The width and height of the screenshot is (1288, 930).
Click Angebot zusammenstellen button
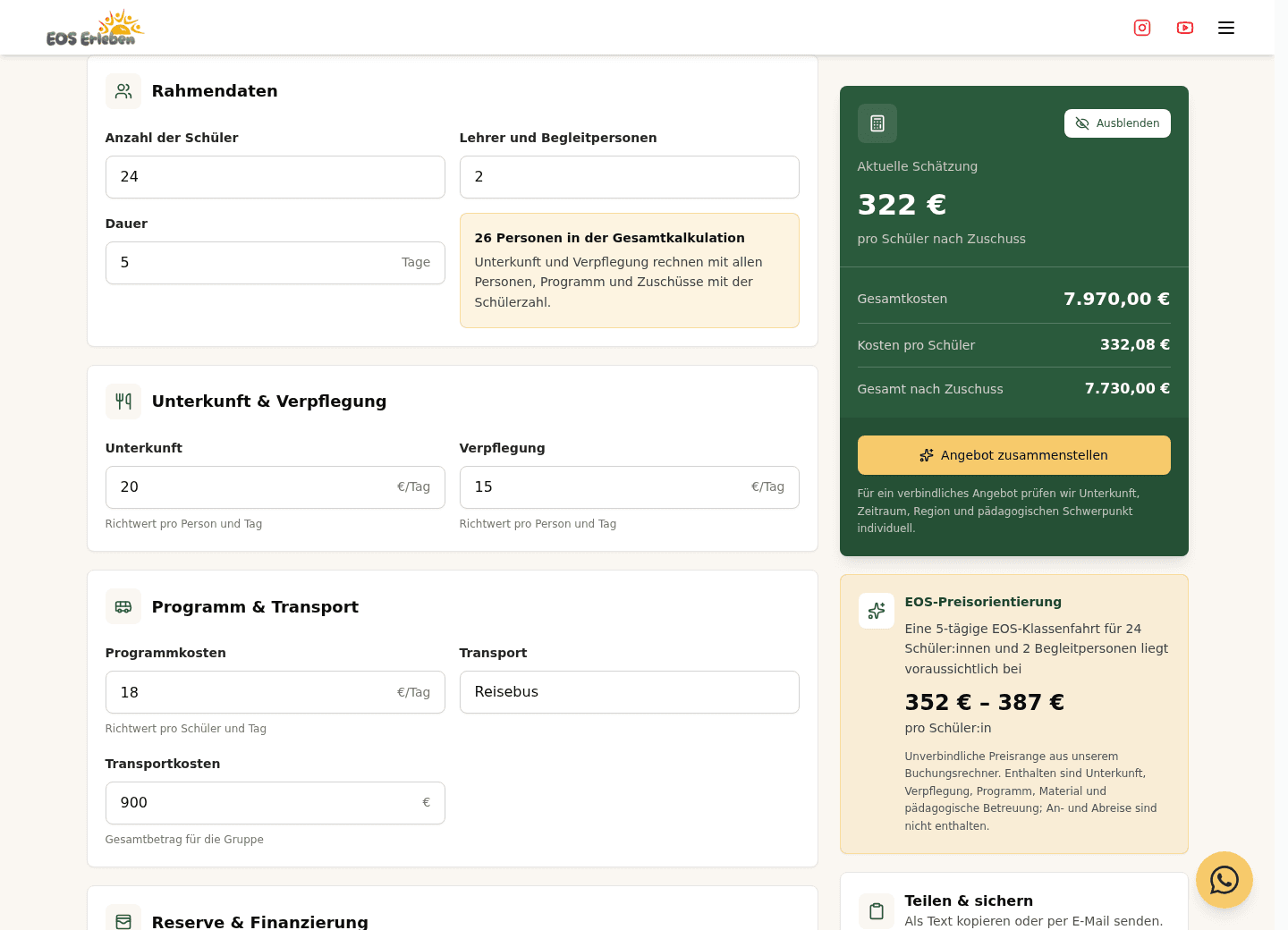(x=1014, y=455)
